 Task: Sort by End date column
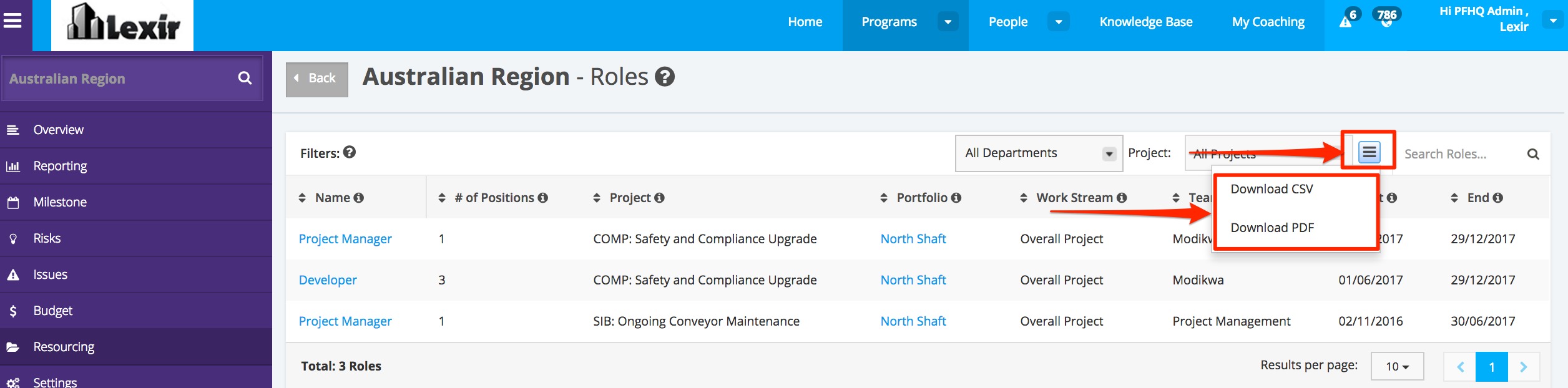tap(1454, 198)
